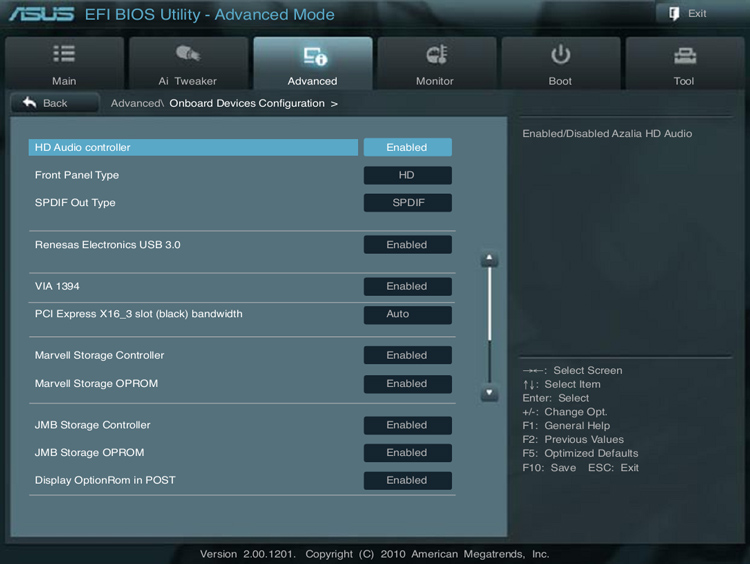Change Display OptionRom in POST setting
Image resolution: width=750 pixels, height=564 pixels.
coord(408,480)
